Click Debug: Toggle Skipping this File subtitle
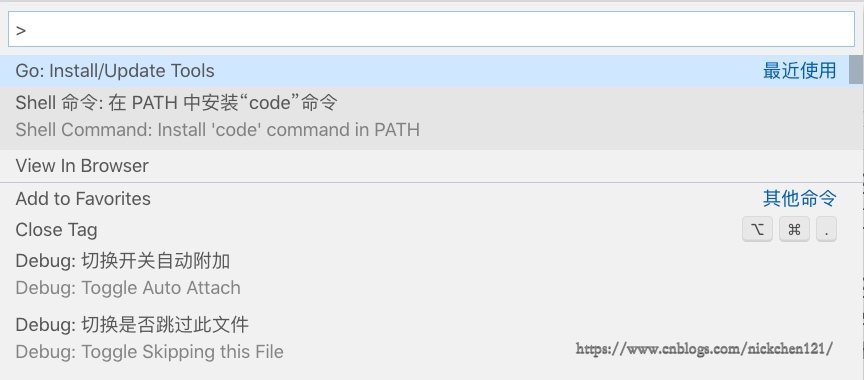The width and height of the screenshot is (864, 380). click(x=149, y=352)
